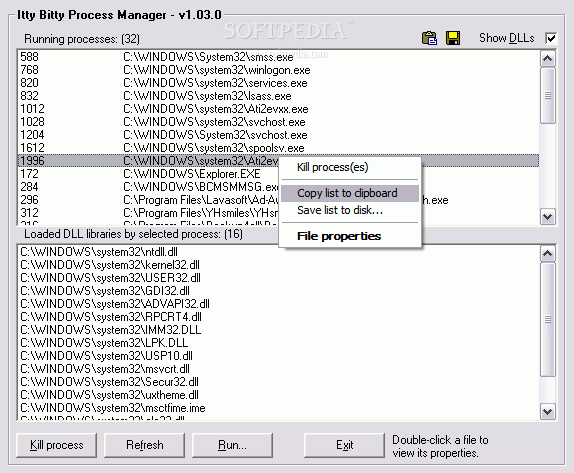Click the DLL list scrollbar thumb
The height and width of the screenshot is (473, 574).
pos(548,319)
